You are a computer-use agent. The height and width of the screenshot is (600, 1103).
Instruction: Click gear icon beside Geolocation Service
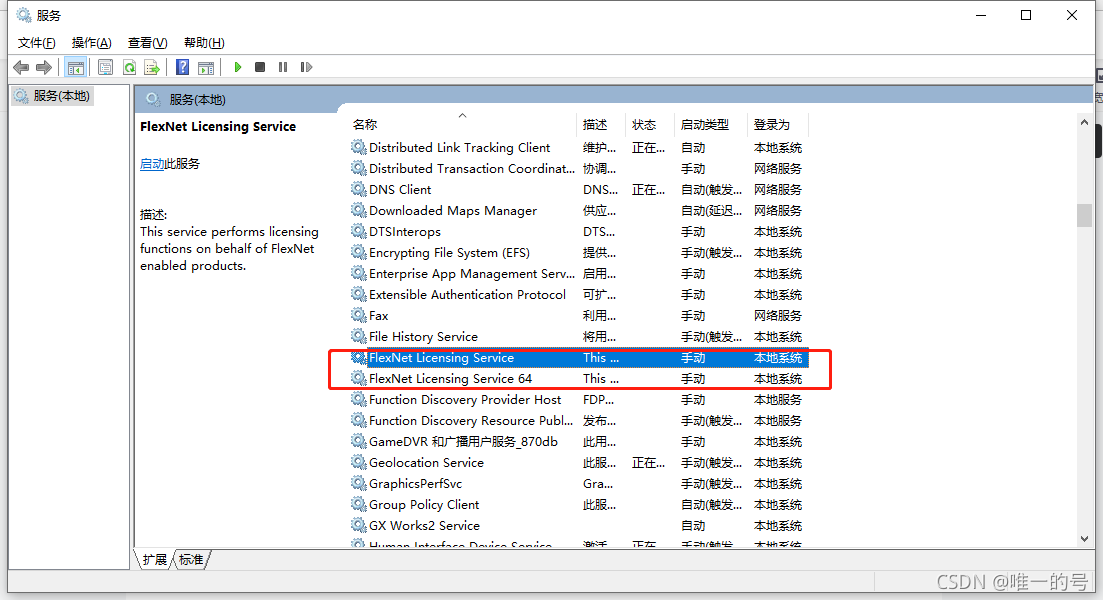(x=359, y=462)
